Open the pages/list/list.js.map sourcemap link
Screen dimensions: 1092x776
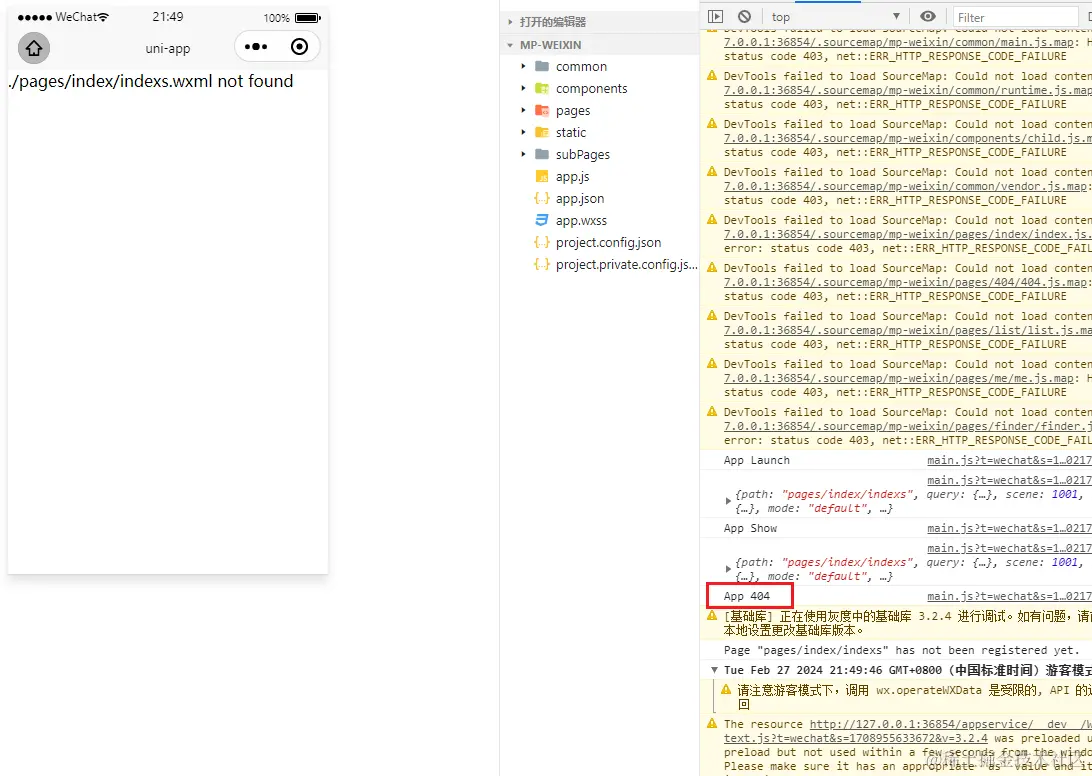907,330
